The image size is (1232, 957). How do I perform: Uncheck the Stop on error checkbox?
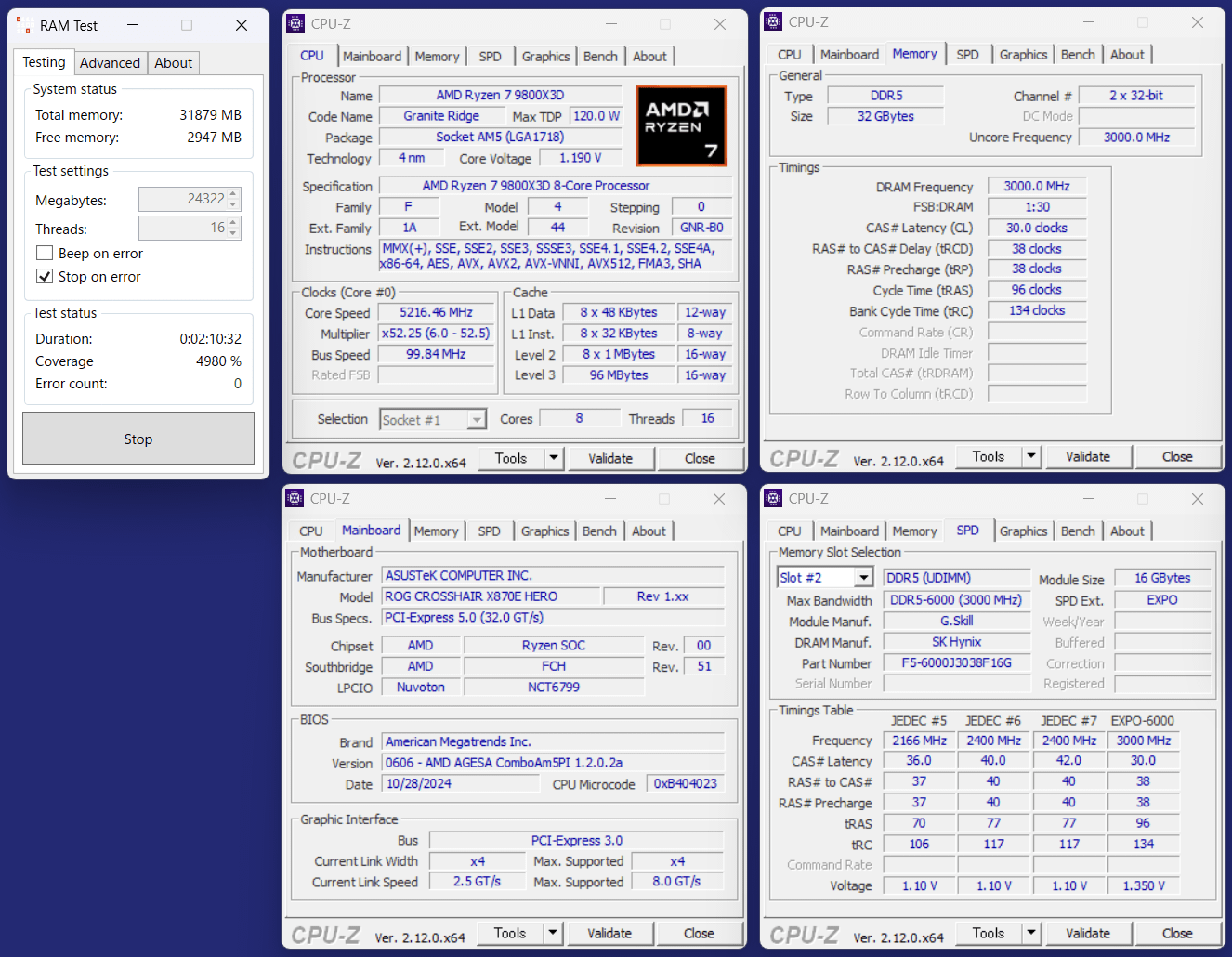(x=45, y=277)
